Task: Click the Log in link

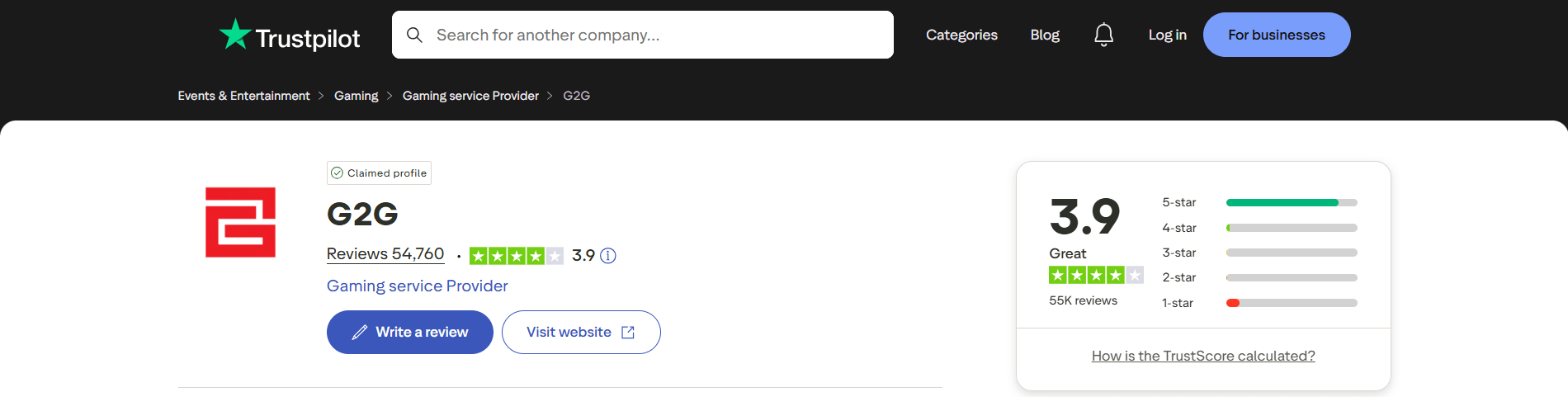Action: pyautogui.click(x=1167, y=35)
